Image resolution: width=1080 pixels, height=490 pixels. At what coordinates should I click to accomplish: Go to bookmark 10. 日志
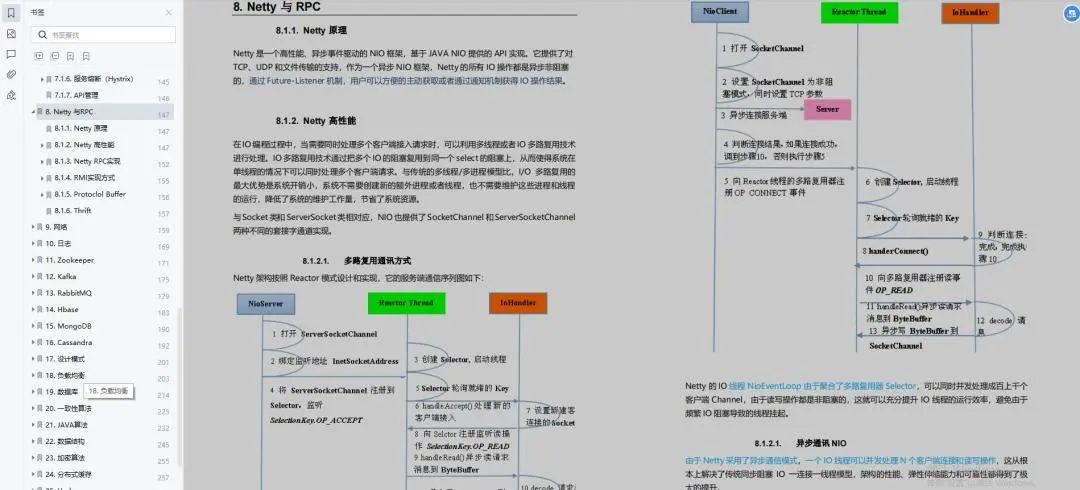(59, 243)
